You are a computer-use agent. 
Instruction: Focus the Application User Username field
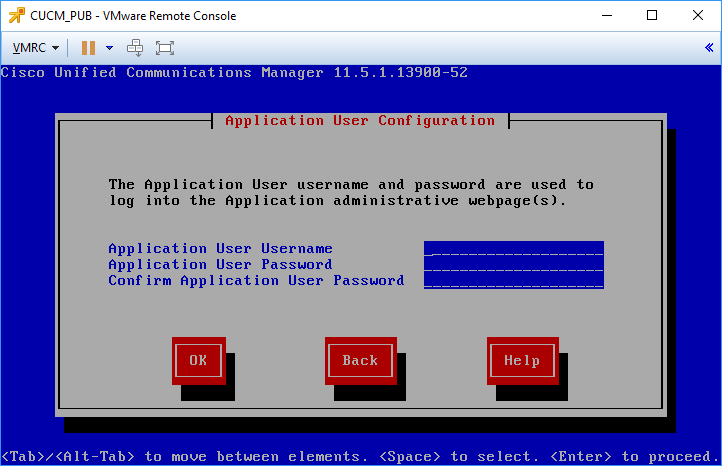(513, 249)
